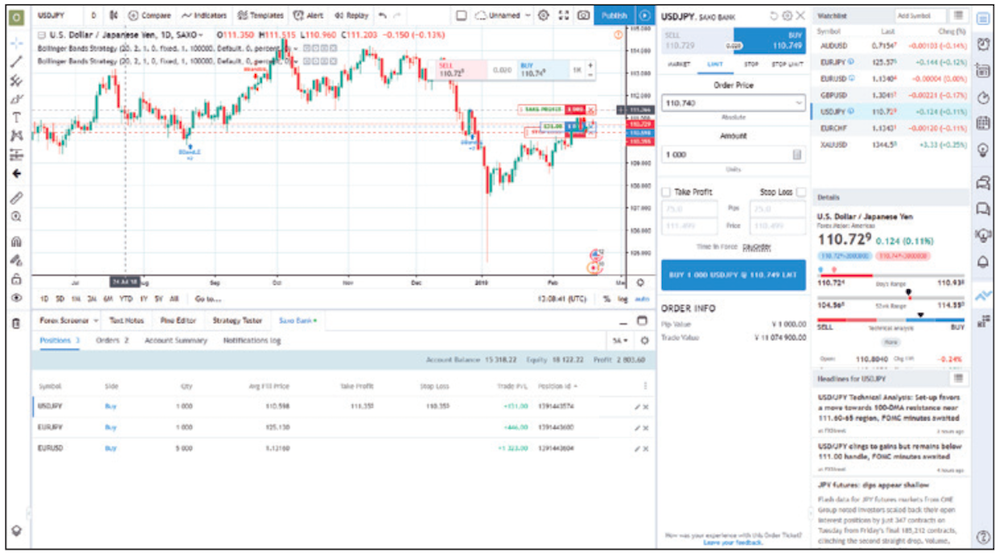Switch to the Orders tab
The height and width of the screenshot is (557, 1000).
112,341
